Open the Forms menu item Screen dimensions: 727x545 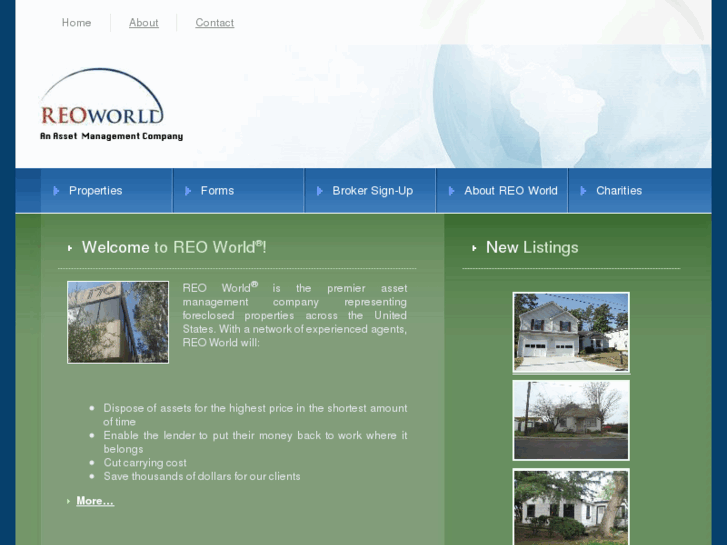217,191
